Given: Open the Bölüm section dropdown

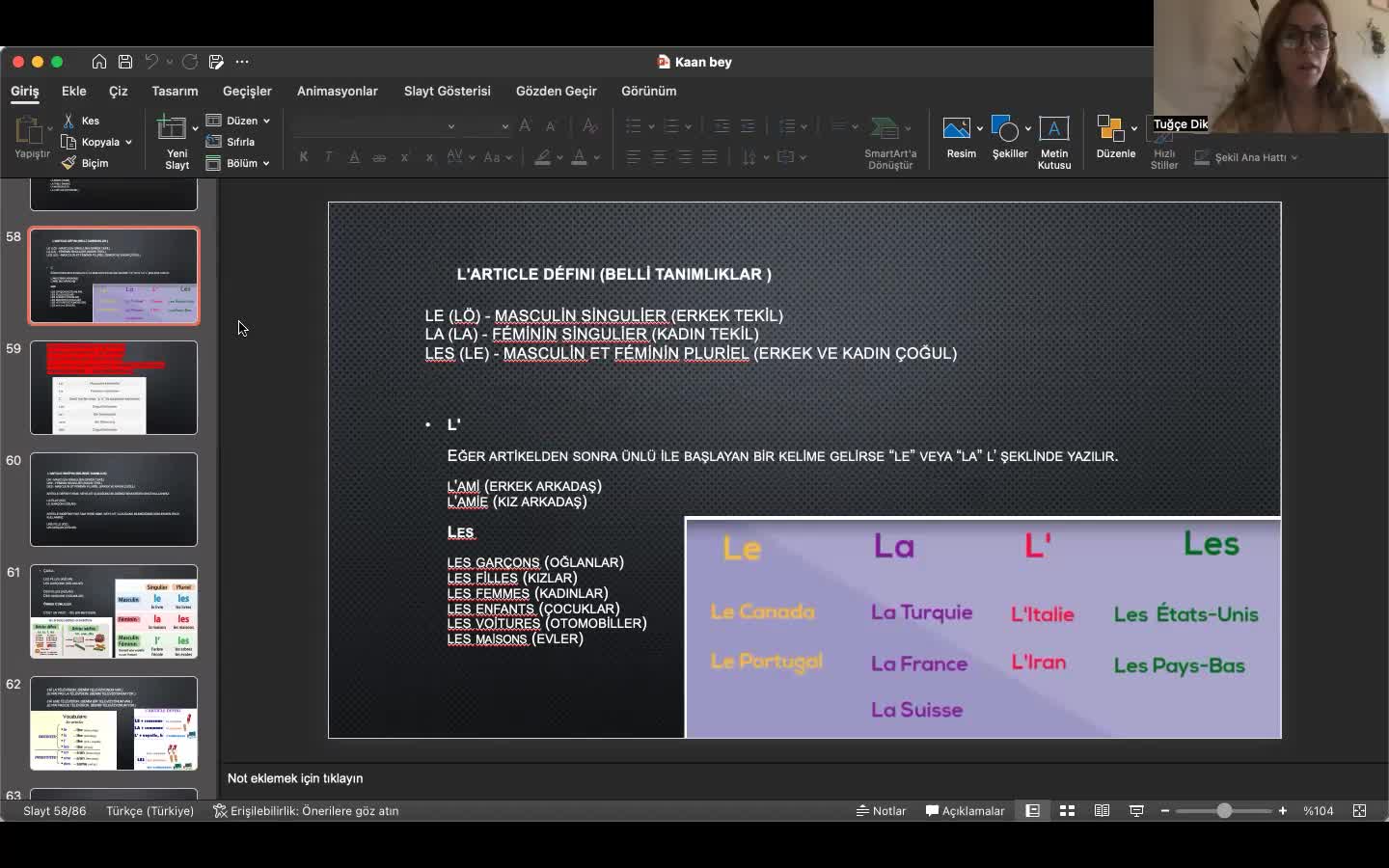Looking at the screenshot, I should (238, 163).
